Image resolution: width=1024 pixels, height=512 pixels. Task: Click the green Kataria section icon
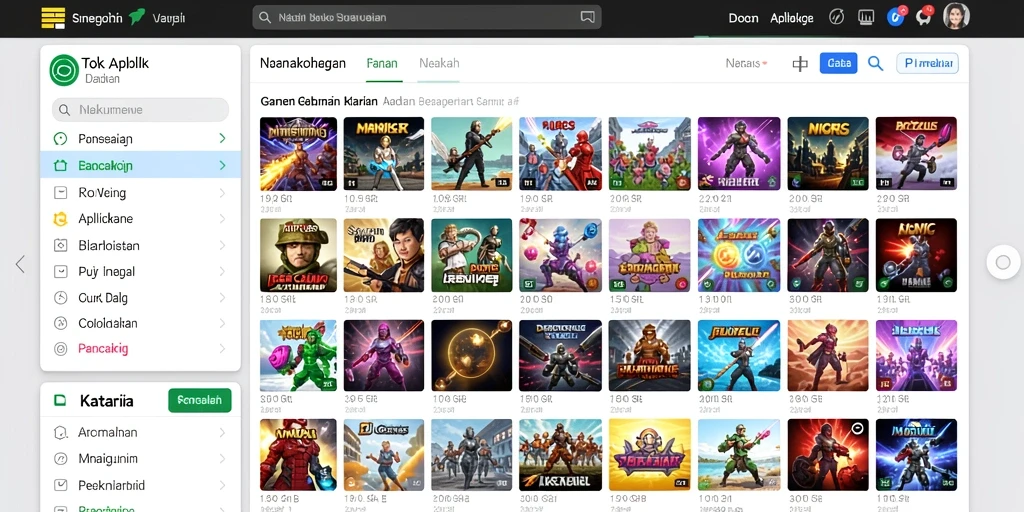point(60,400)
